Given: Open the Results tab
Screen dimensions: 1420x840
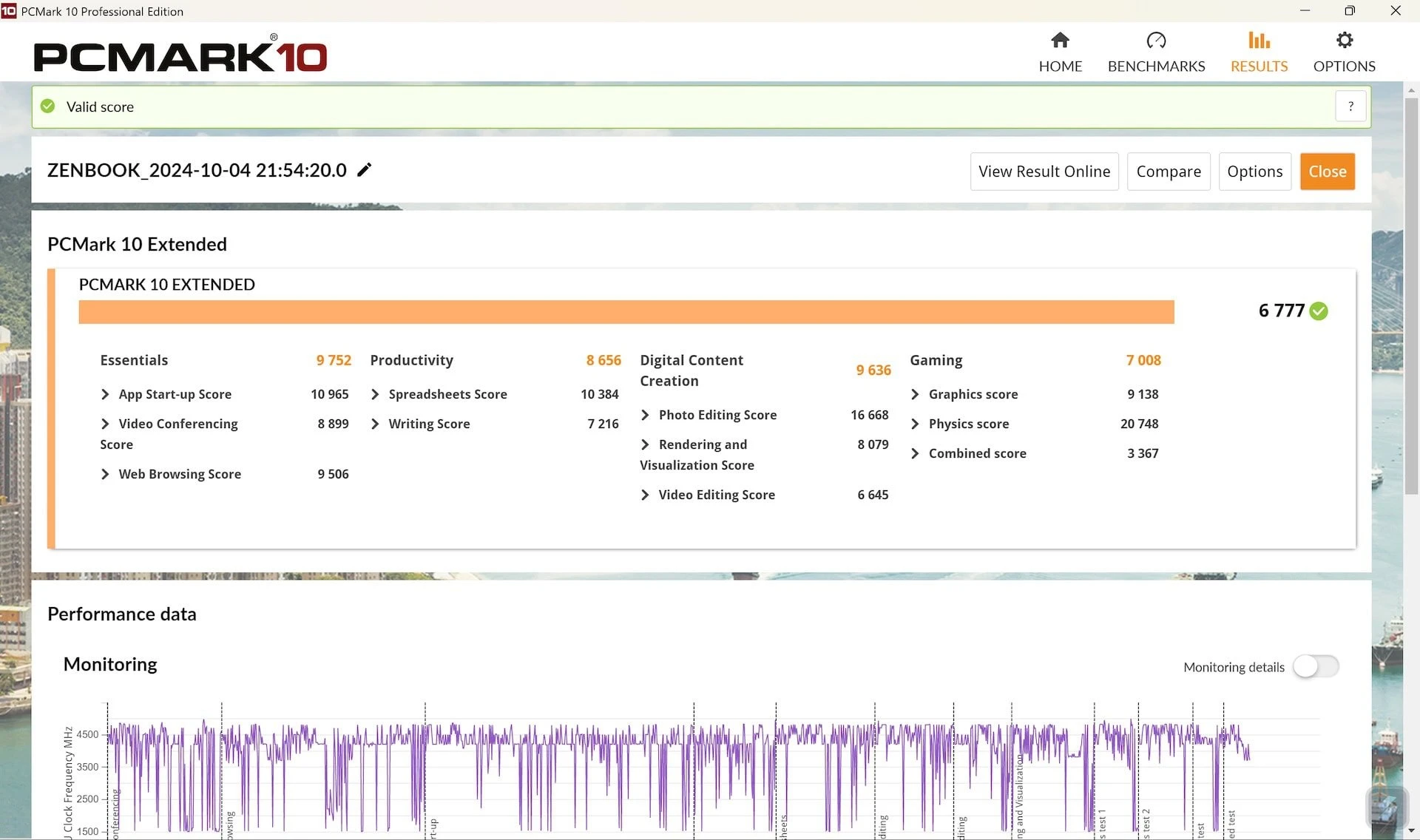Looking at the screenshot, I should [1259, 52].
